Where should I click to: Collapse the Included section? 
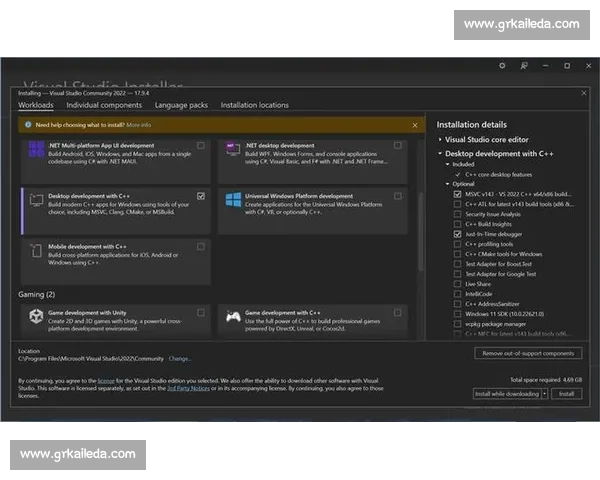point(447,164)
